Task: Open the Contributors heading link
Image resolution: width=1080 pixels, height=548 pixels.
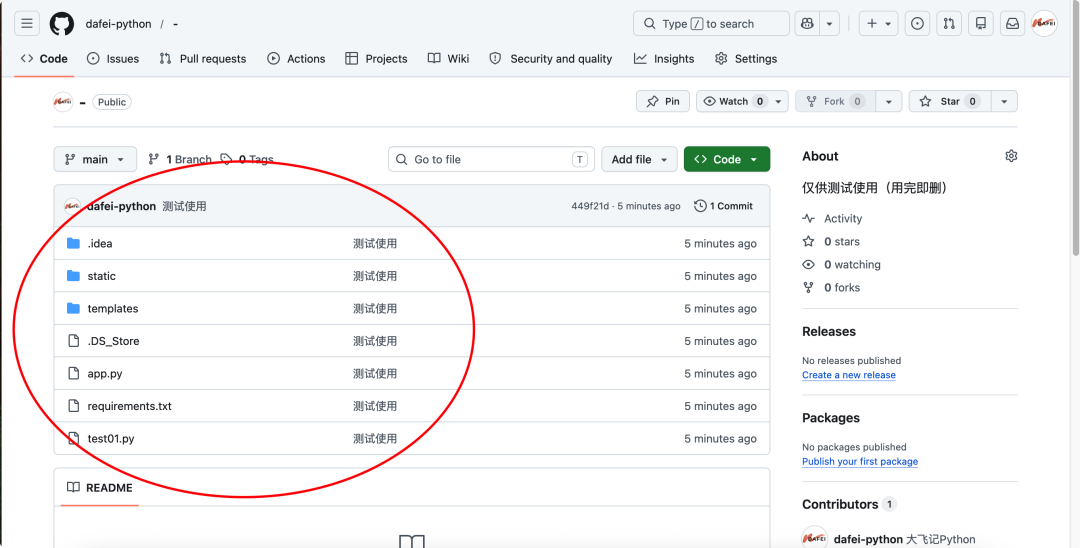Action: click(848, 505)
